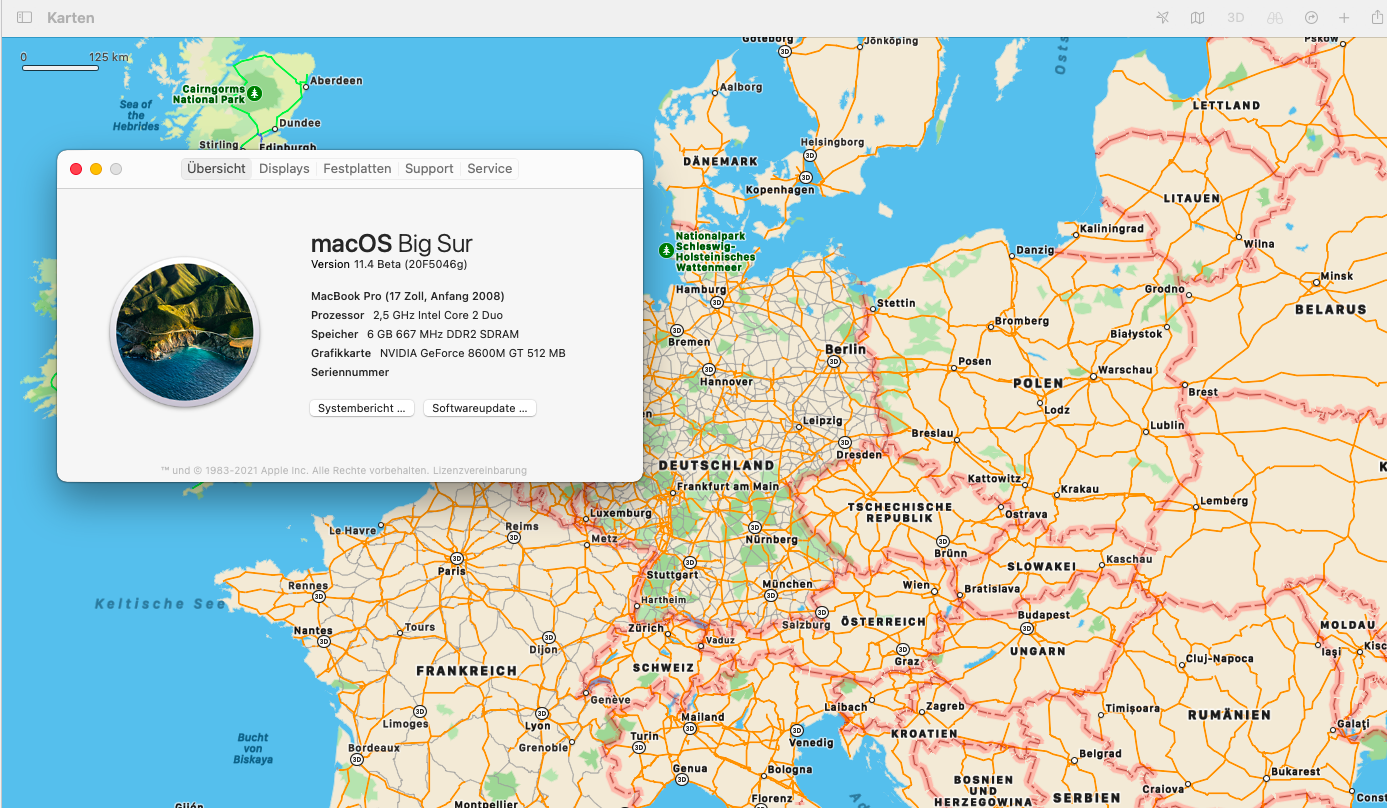The height and width of the screenshot is (808, 1387).
Task: Select the Cluj-Napoca city label
Action: click(1219, 659)
